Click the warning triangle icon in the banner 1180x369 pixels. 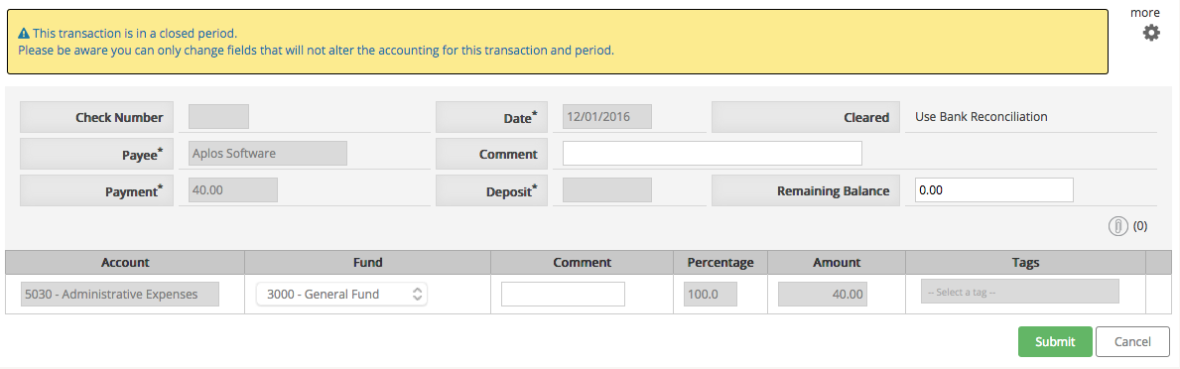click(23, 34)
